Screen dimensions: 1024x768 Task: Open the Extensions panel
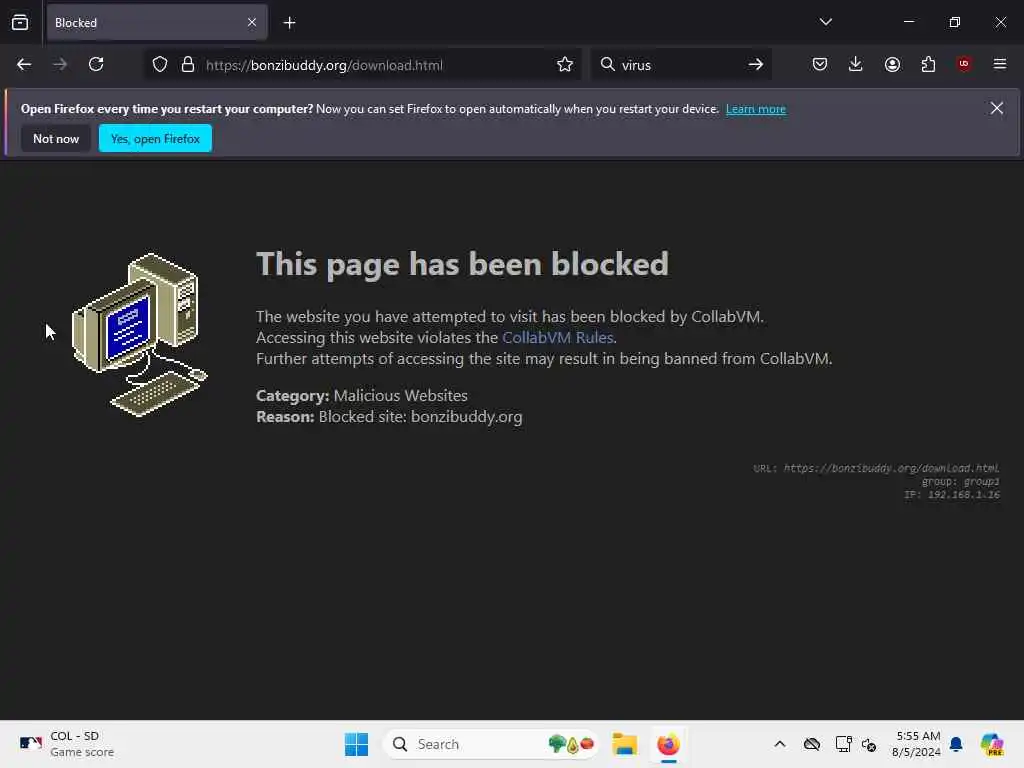point(928,64)
